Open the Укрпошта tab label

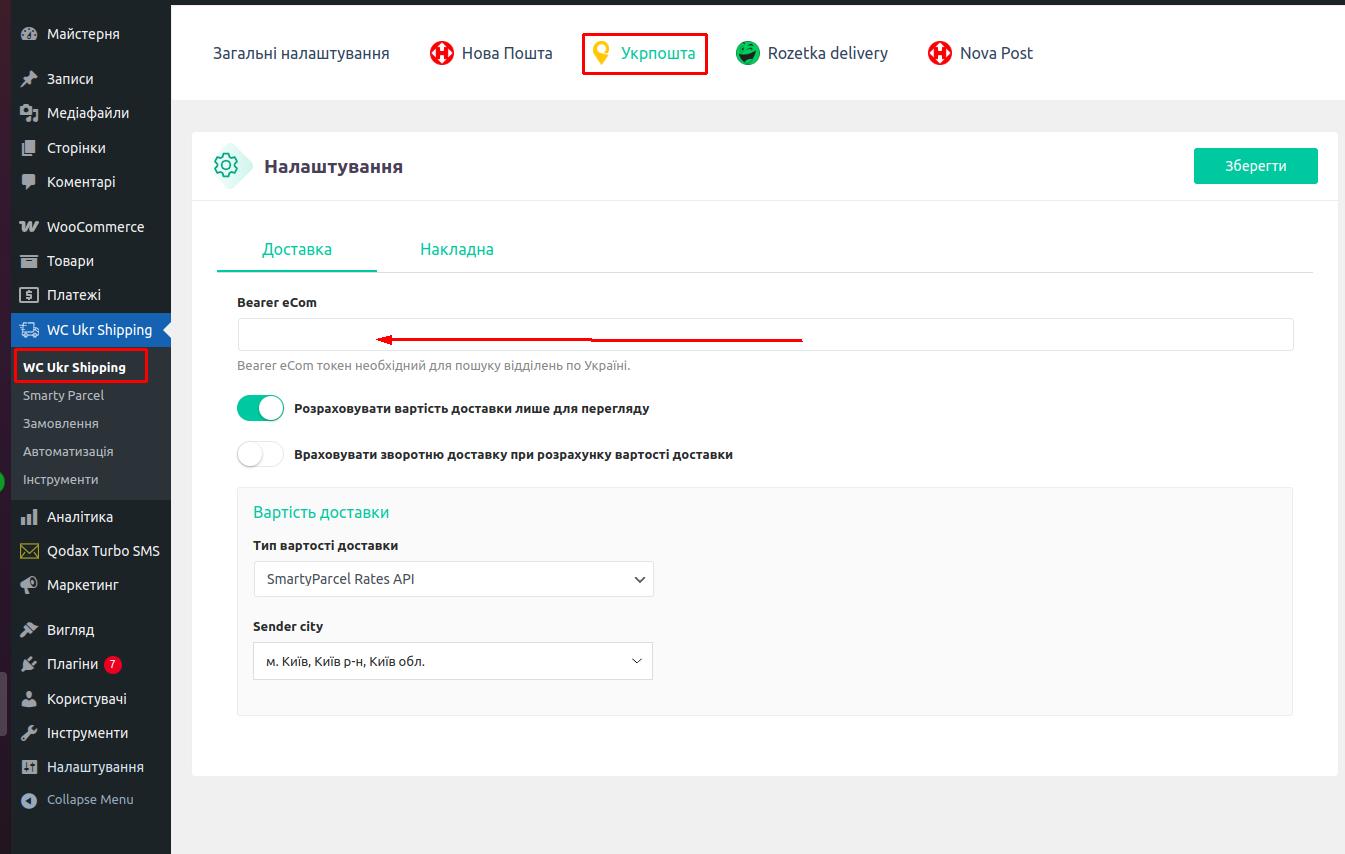[x=658, y=53]
